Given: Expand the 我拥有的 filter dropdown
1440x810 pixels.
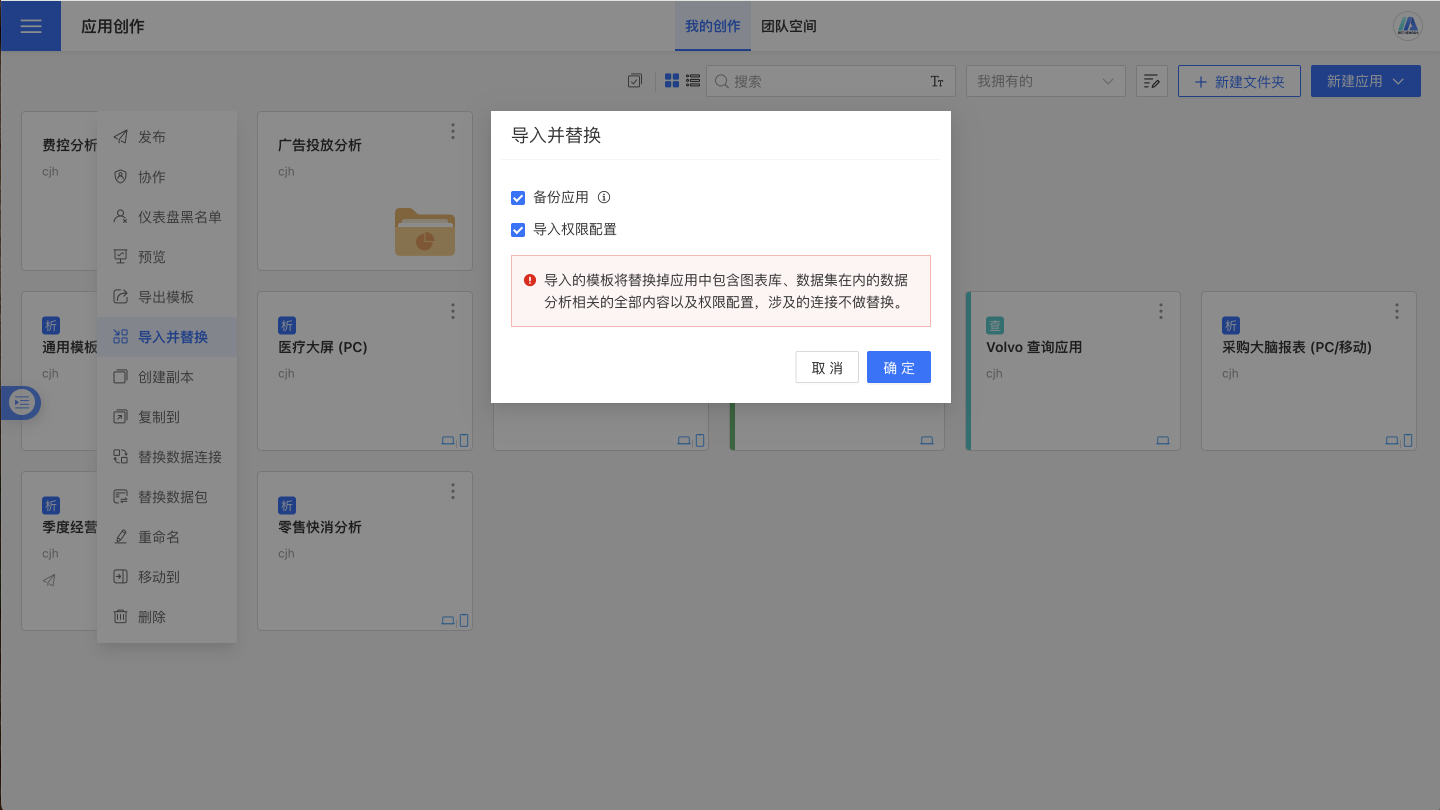Looking at the screenshot, I should (x=1045, y=81).
